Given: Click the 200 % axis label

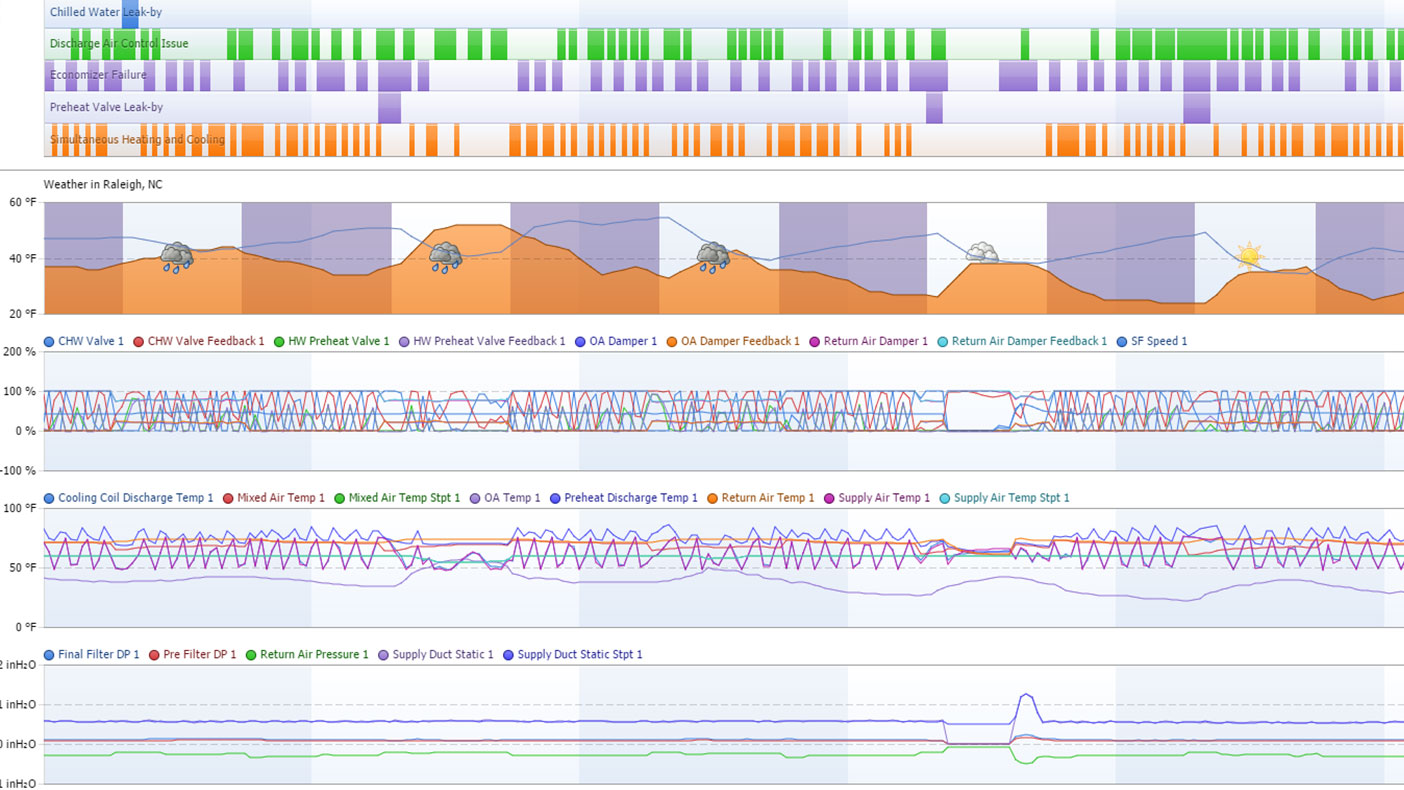Looking at the screenshot, I should click(x=20, y=353).
